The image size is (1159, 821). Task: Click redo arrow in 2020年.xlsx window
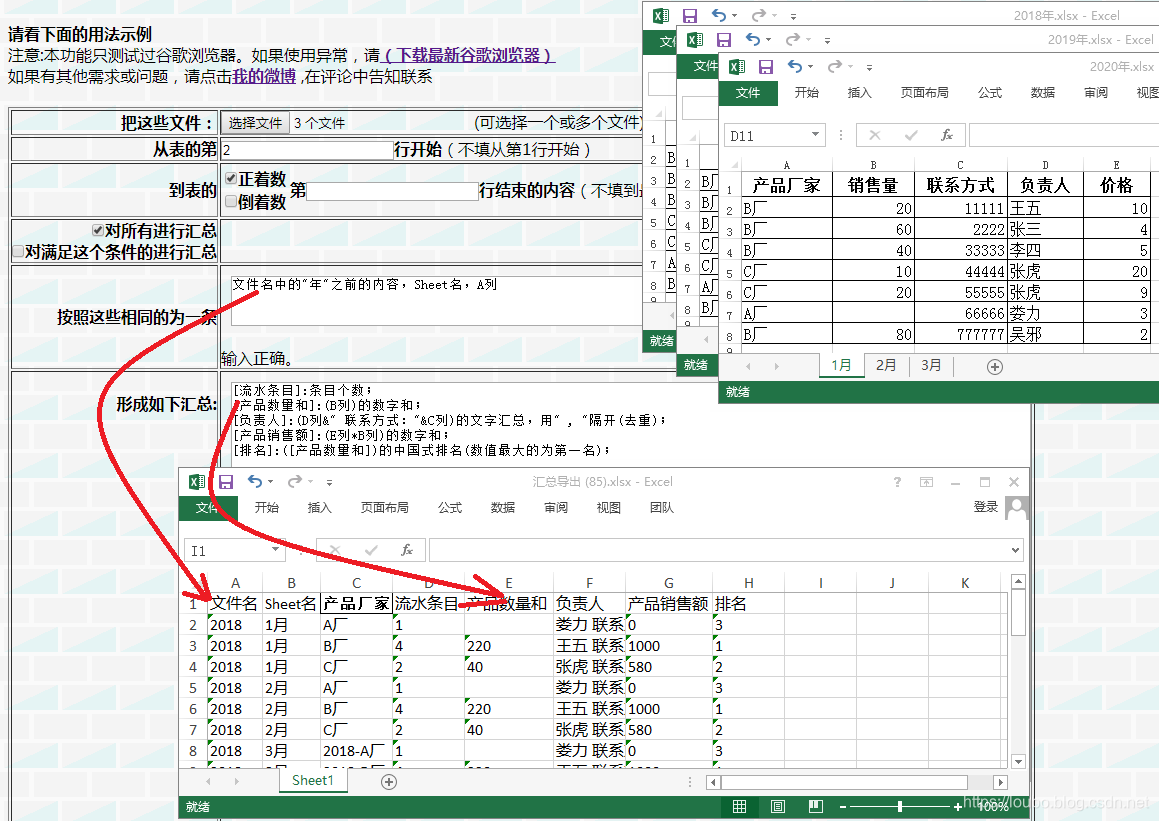pos(835,67)
